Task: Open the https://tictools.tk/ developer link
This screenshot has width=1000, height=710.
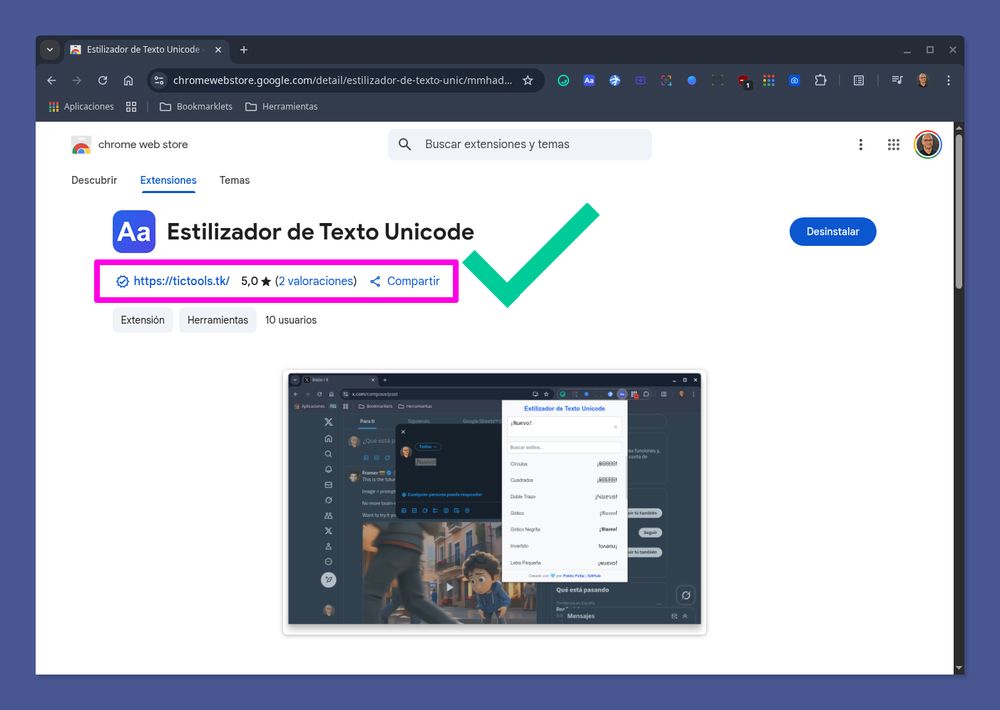Action: 181,281
